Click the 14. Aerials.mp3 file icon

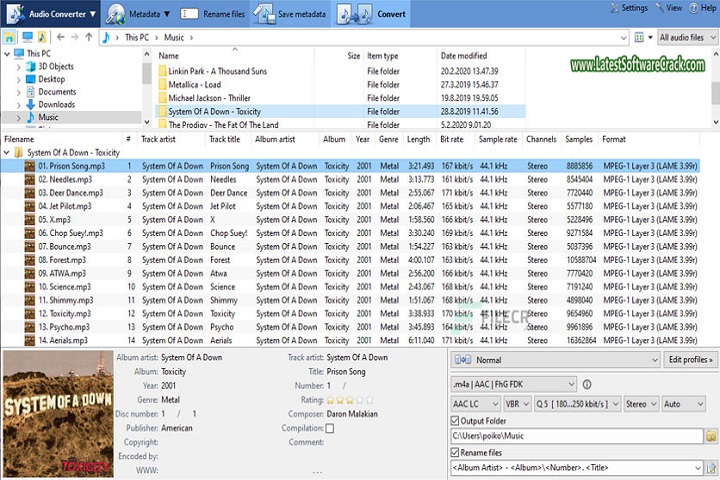click(30, 340)
